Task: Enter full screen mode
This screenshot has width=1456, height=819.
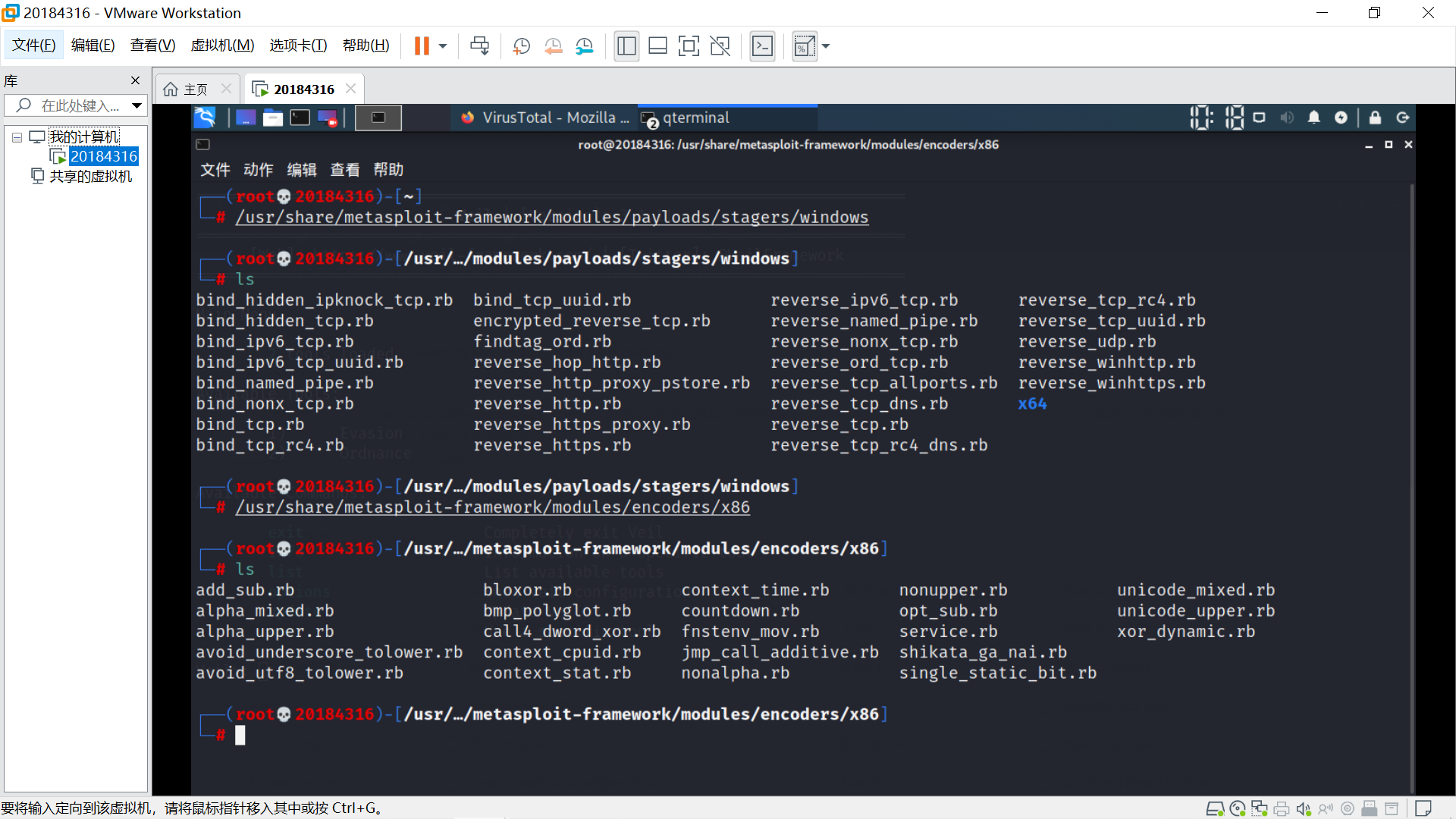Action: point(689,46)
